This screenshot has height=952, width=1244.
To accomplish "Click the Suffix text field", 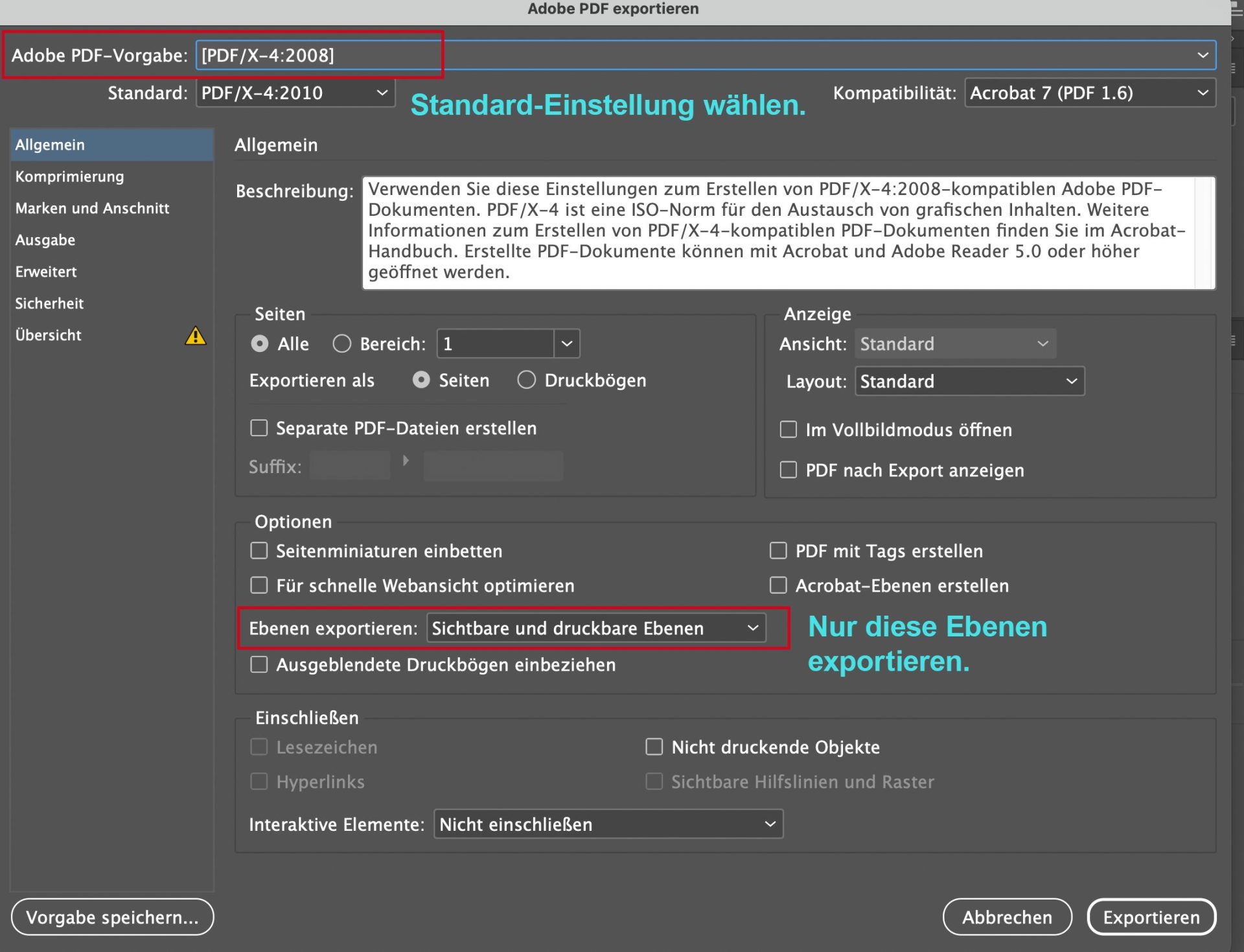I will coord(350,466).
